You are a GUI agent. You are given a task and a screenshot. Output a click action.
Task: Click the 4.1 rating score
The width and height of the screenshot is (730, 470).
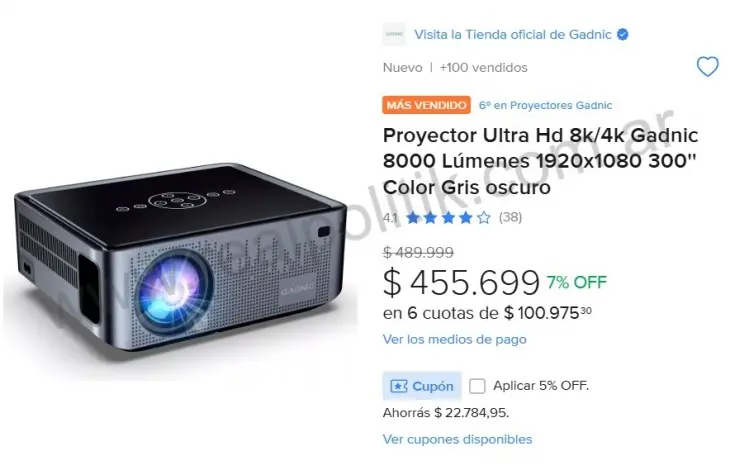390,217
